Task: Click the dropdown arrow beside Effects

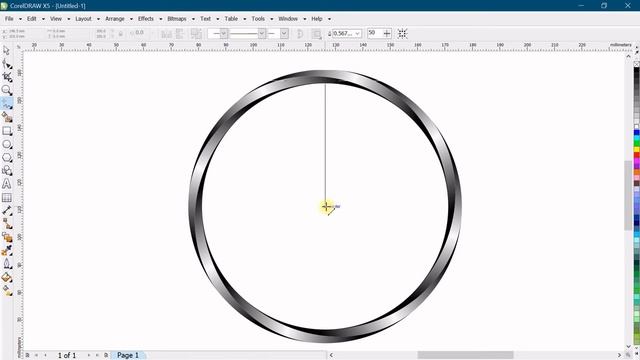Action: pyautogui.click(x=160, y=19)
